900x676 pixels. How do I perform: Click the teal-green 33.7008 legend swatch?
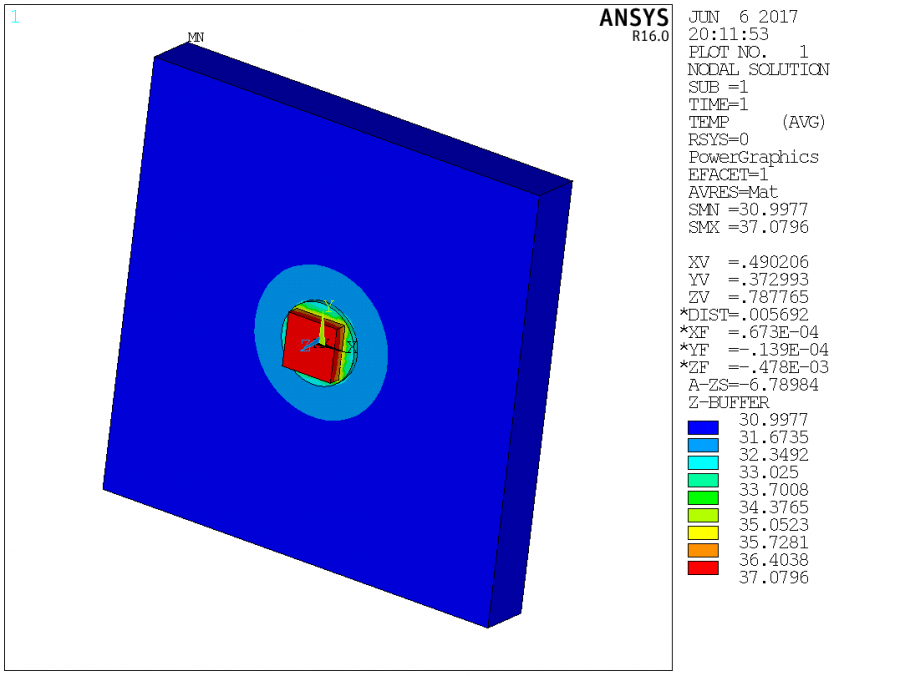[x=703, y=480]
